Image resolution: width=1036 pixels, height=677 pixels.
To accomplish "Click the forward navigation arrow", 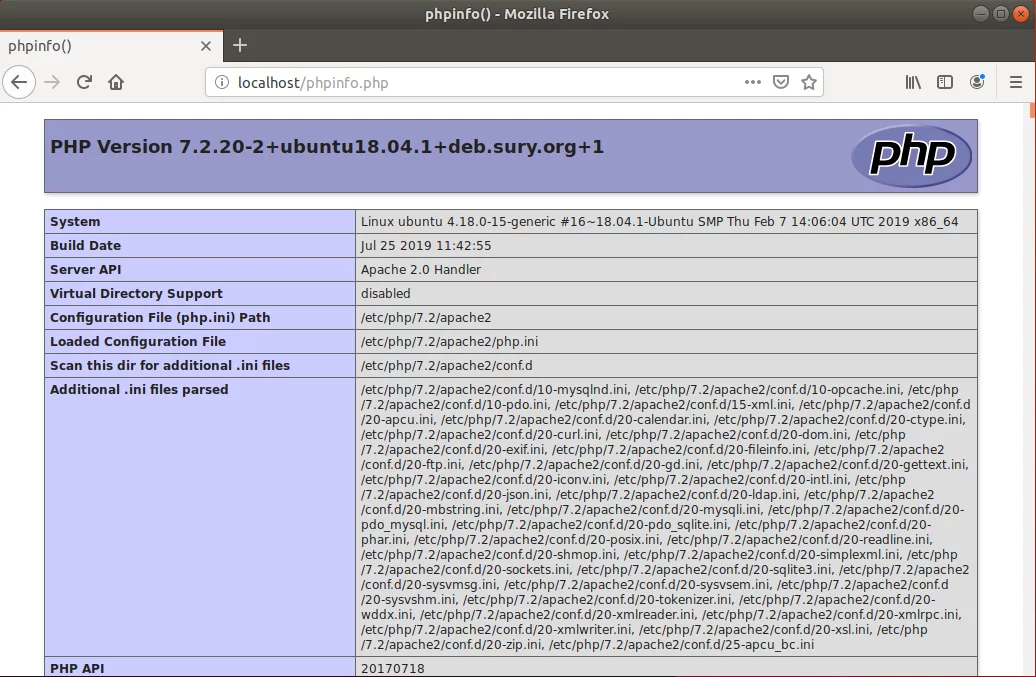I will [x=52, y=83].
